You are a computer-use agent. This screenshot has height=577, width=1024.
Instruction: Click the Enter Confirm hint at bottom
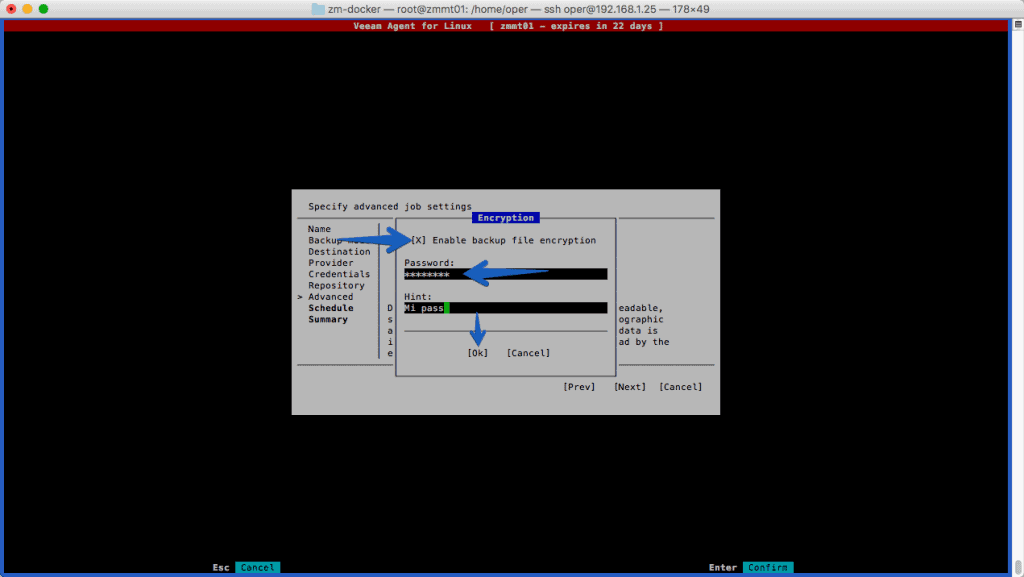751,568
